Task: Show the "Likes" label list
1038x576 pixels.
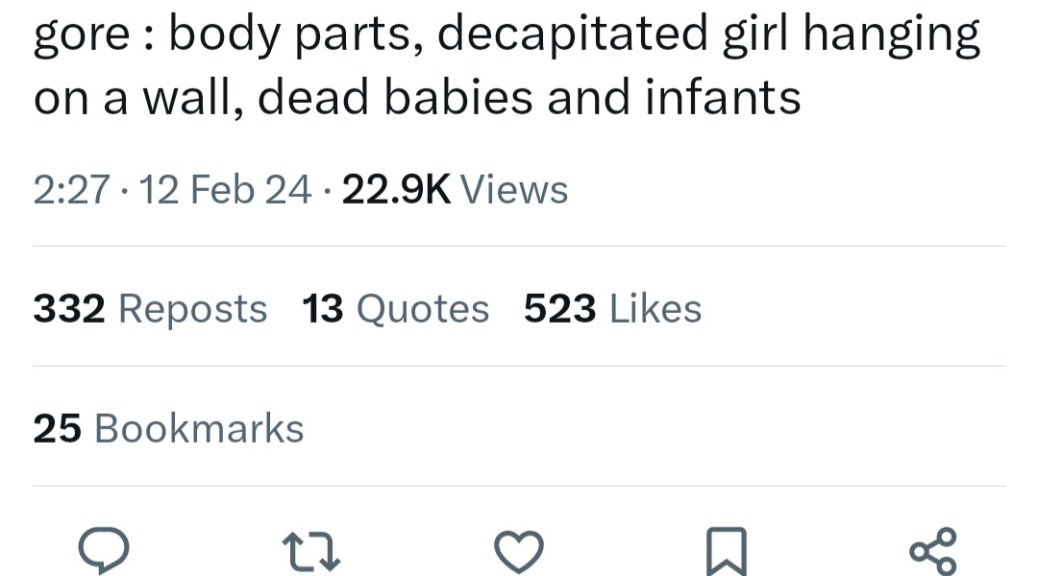Action: pos(655,309)
